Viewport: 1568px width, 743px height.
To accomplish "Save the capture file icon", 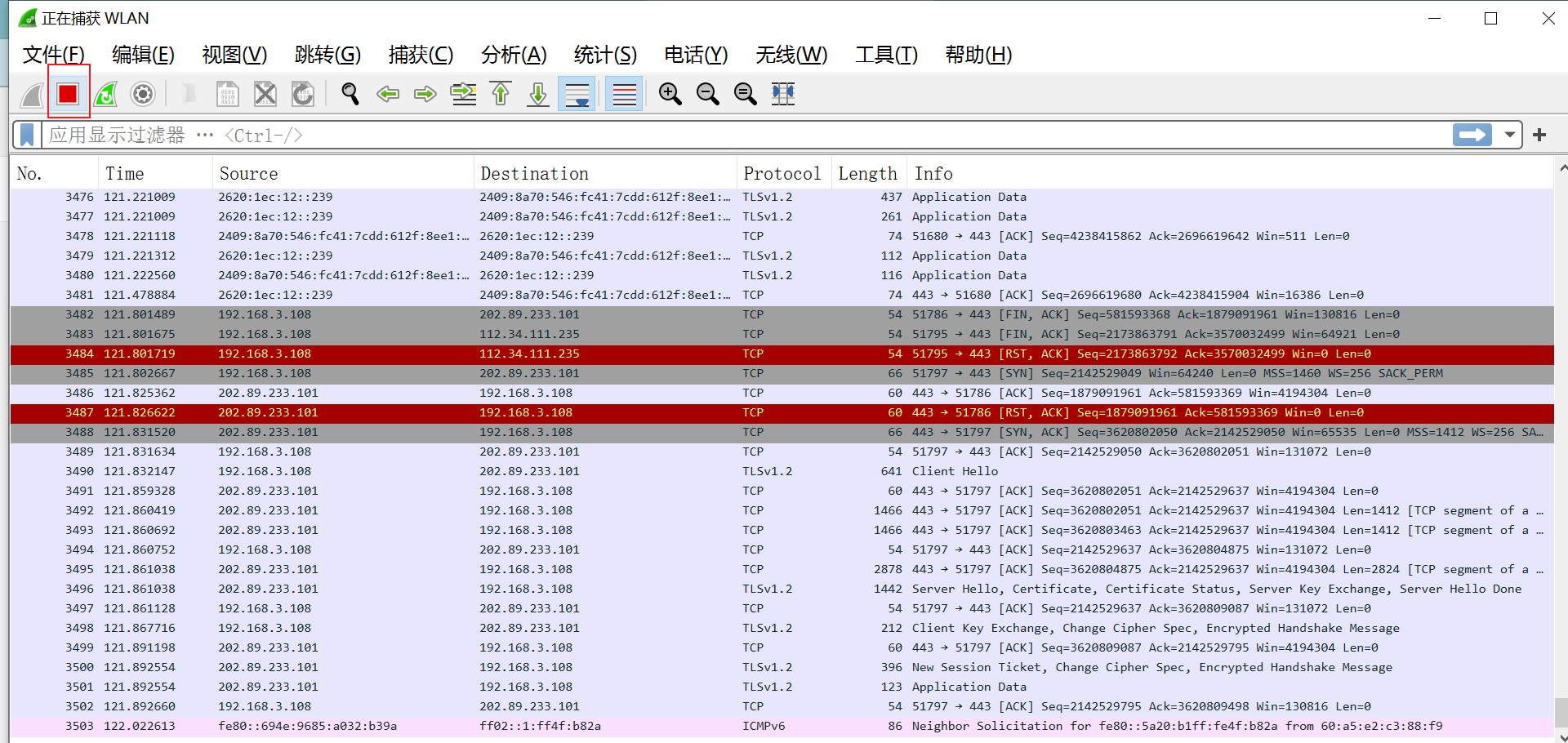I will pos(228,94).
